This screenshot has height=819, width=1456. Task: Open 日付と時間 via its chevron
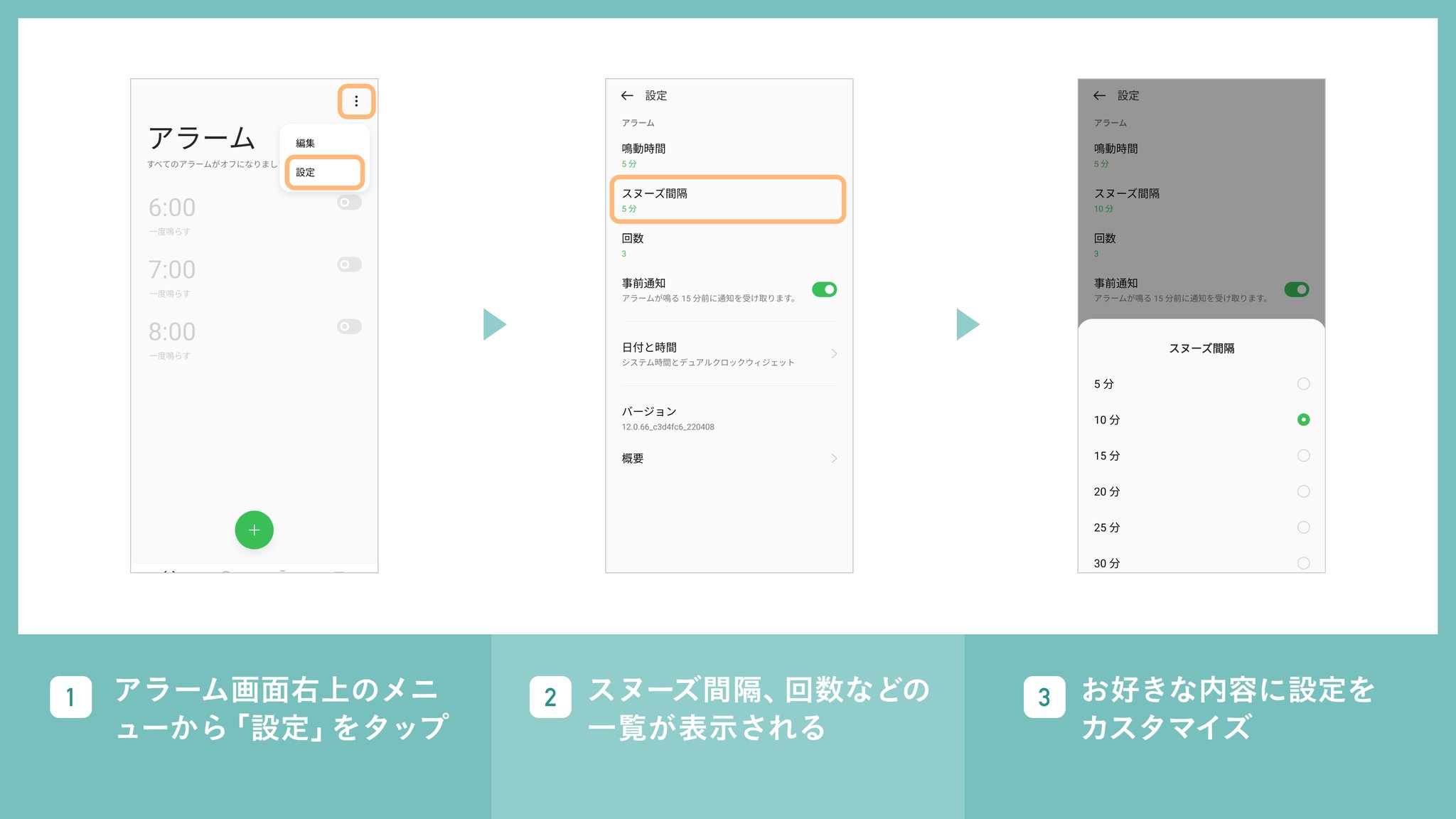pyautogui.click(x=834, y=353)
